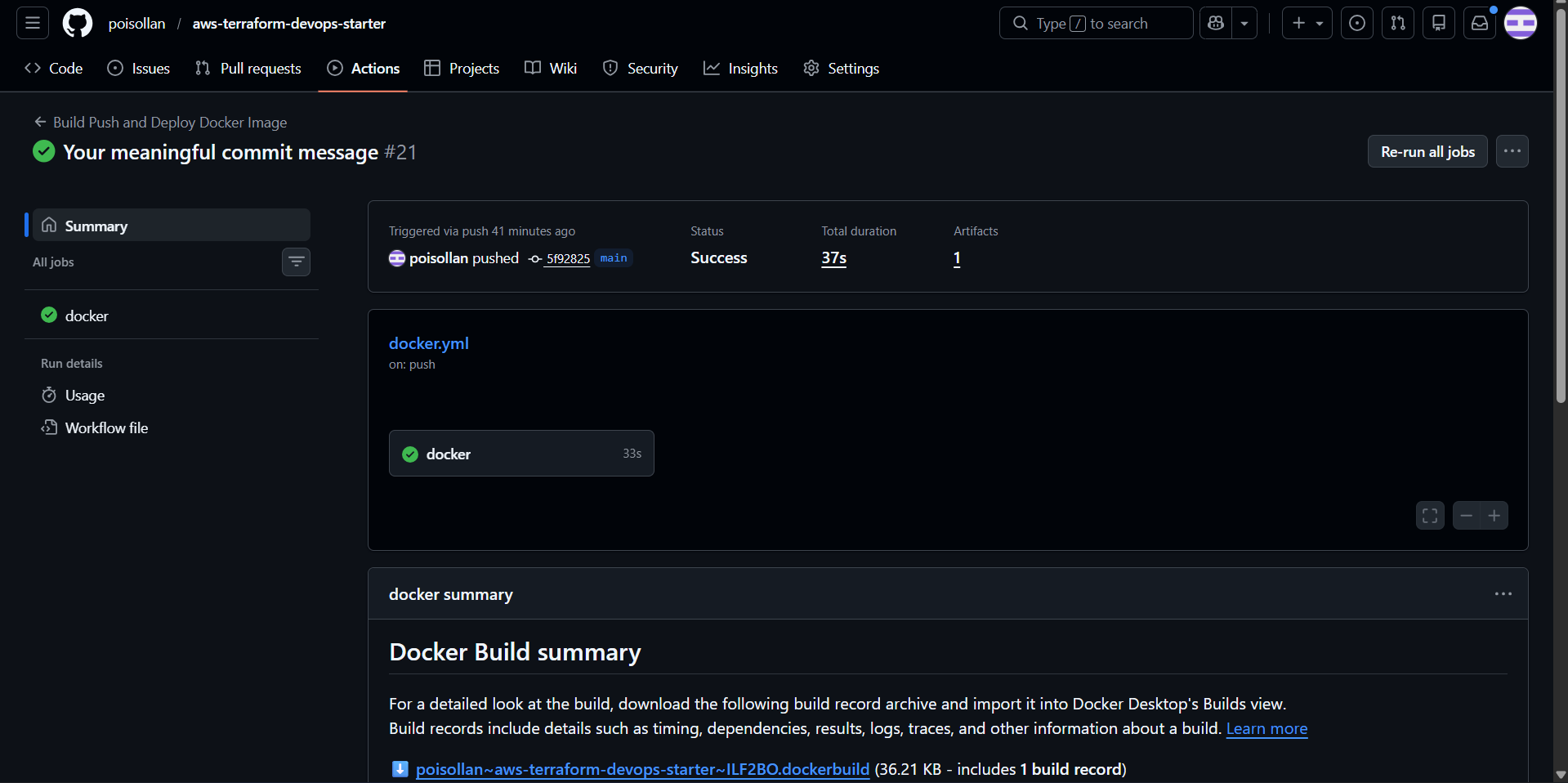Viewport: 1568px width, 783px height.
Task: Open your profile avatar menu
Action: pyautogui.click(x=1521, y=23)
